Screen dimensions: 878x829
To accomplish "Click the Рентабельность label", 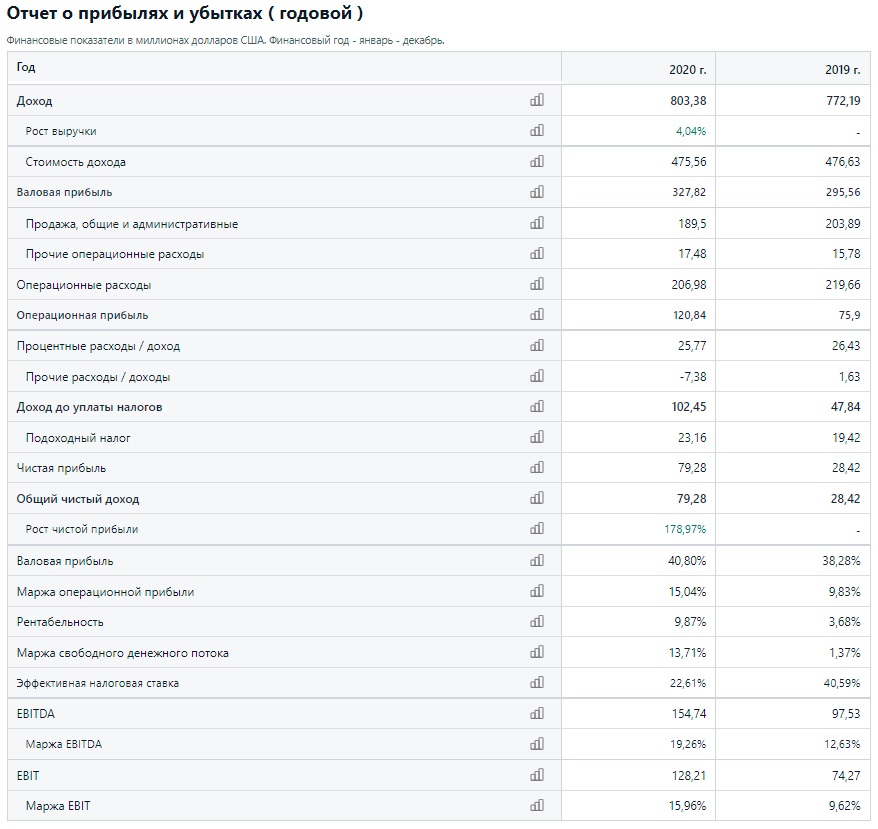I will click(x=60, y=622).
